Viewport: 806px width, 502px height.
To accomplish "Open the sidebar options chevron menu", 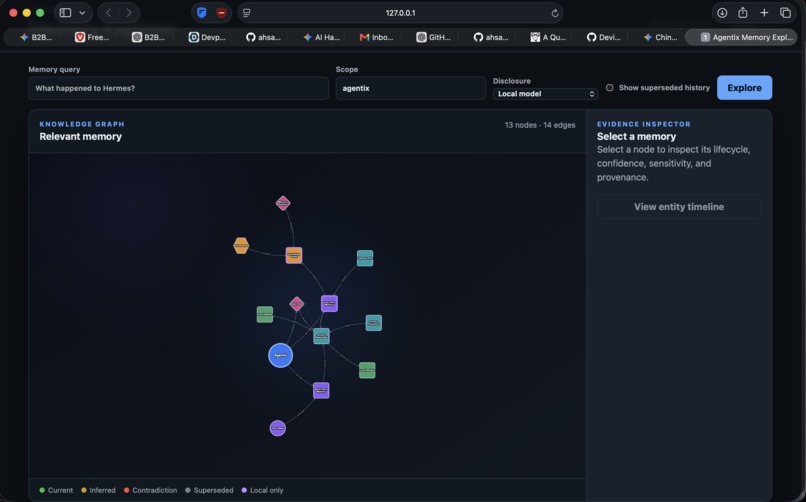I will click(82, 13).
